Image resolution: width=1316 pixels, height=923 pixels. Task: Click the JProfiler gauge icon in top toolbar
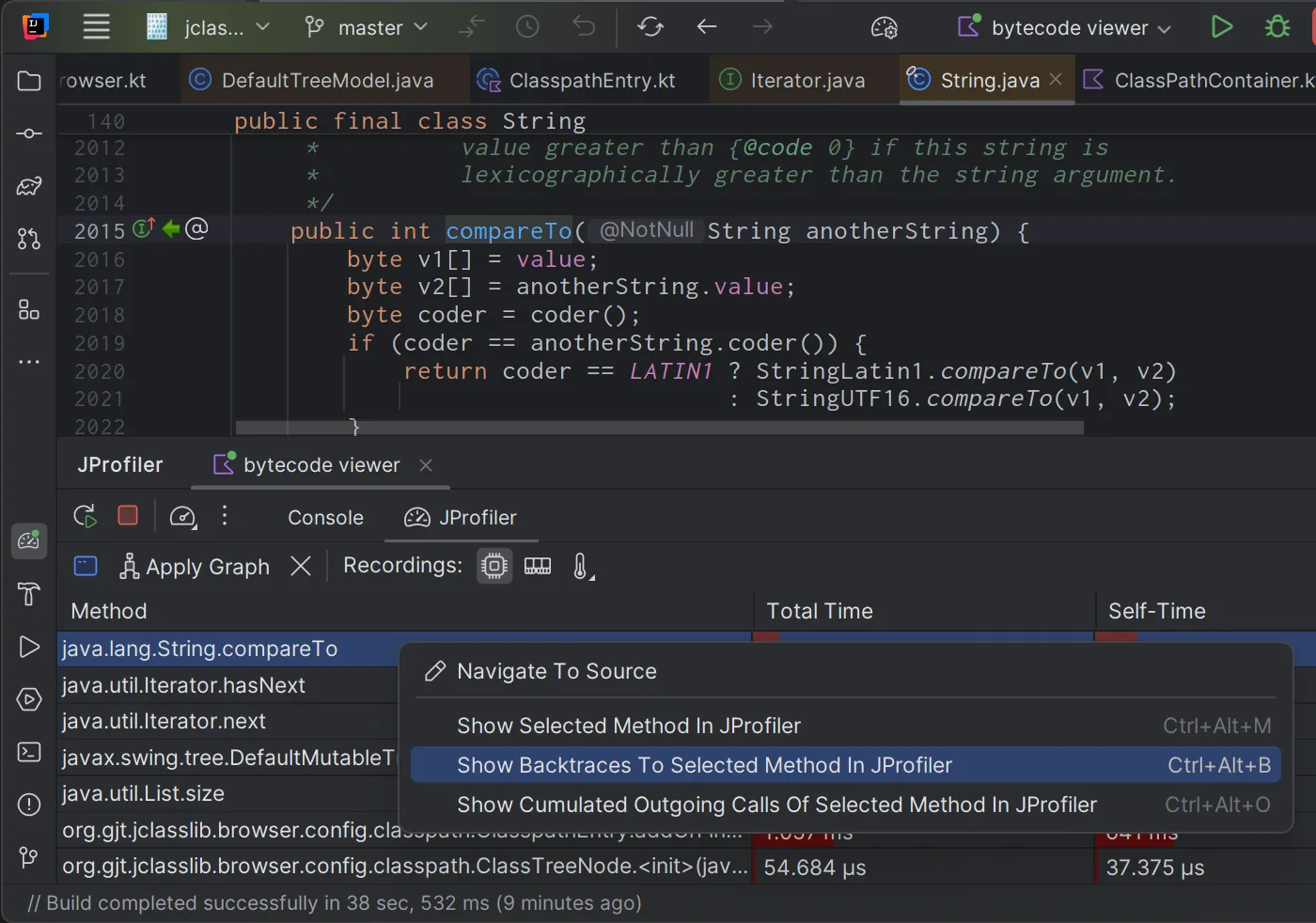tap(885, 28)
